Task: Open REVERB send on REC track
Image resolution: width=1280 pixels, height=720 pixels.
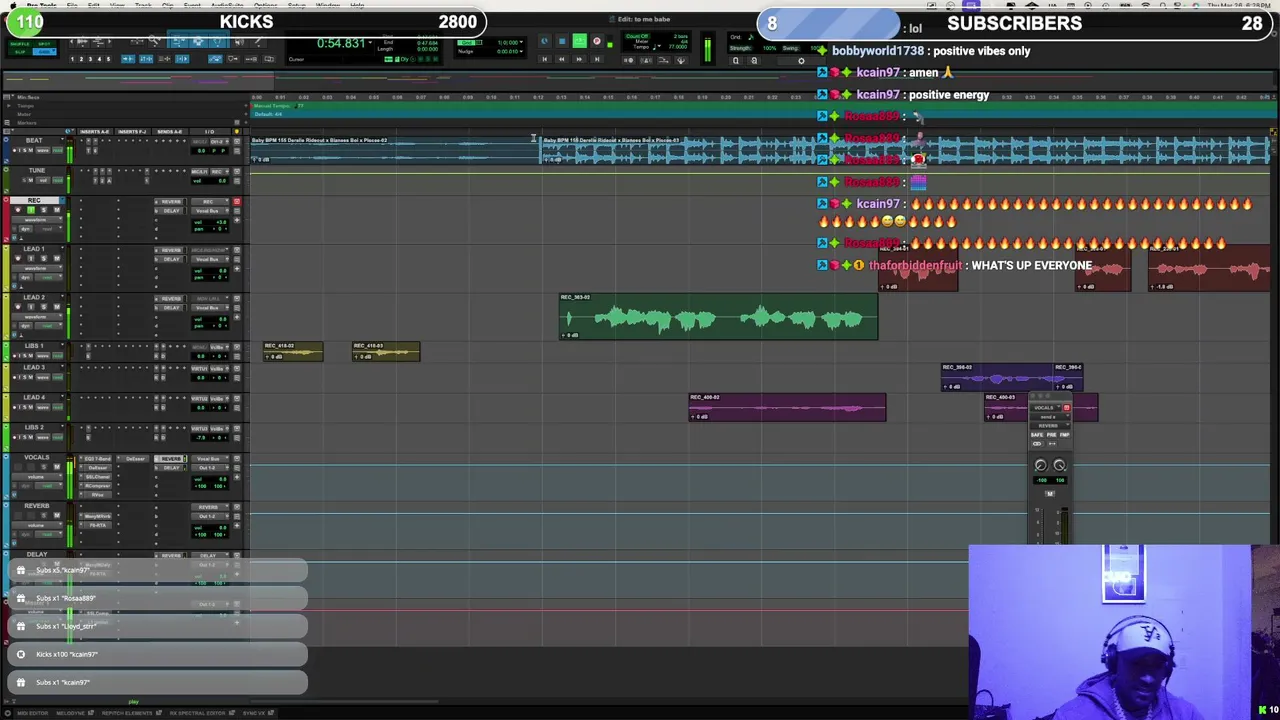Action: point(170,202)
